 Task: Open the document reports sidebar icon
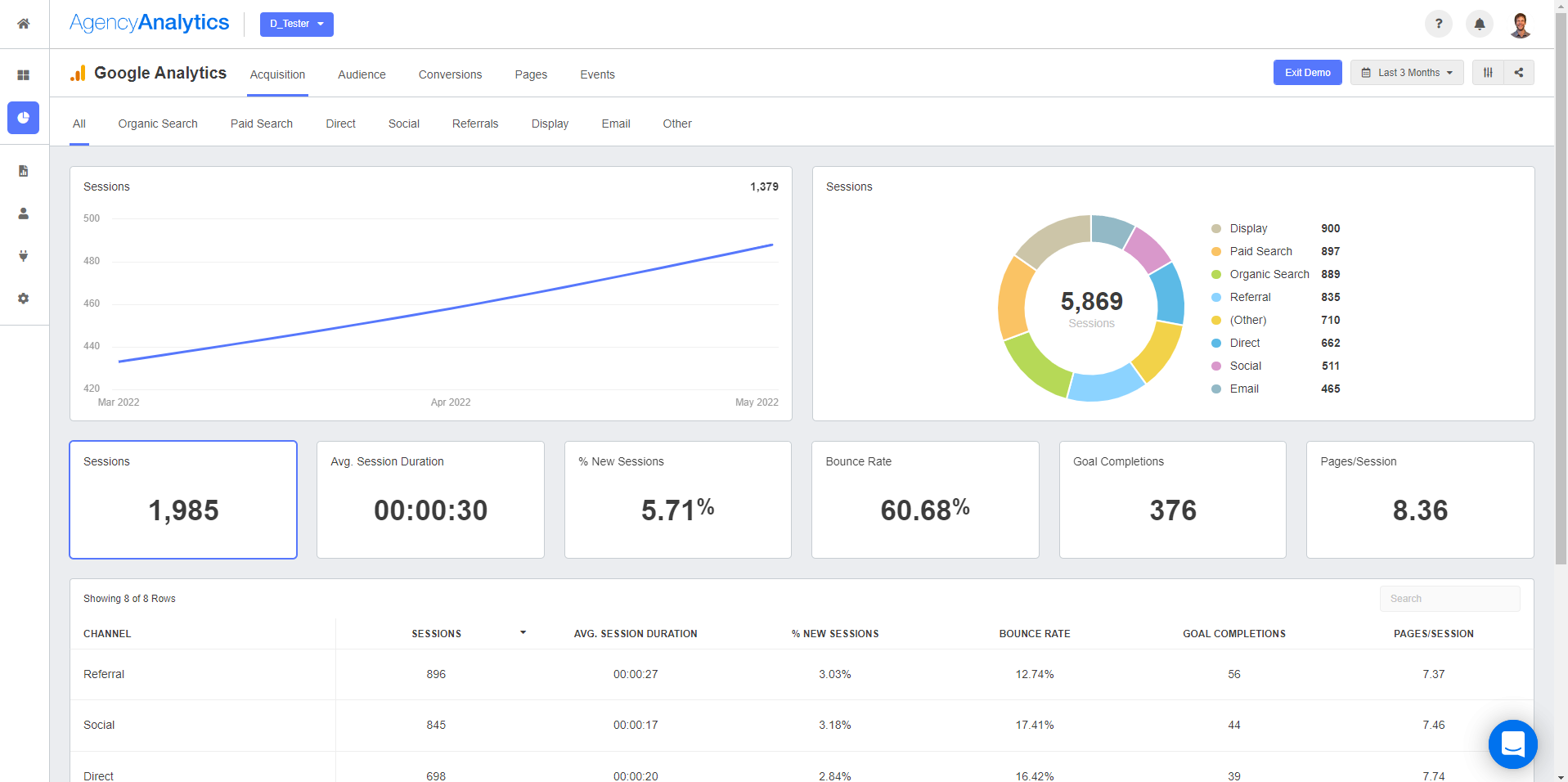pos(24,171)
